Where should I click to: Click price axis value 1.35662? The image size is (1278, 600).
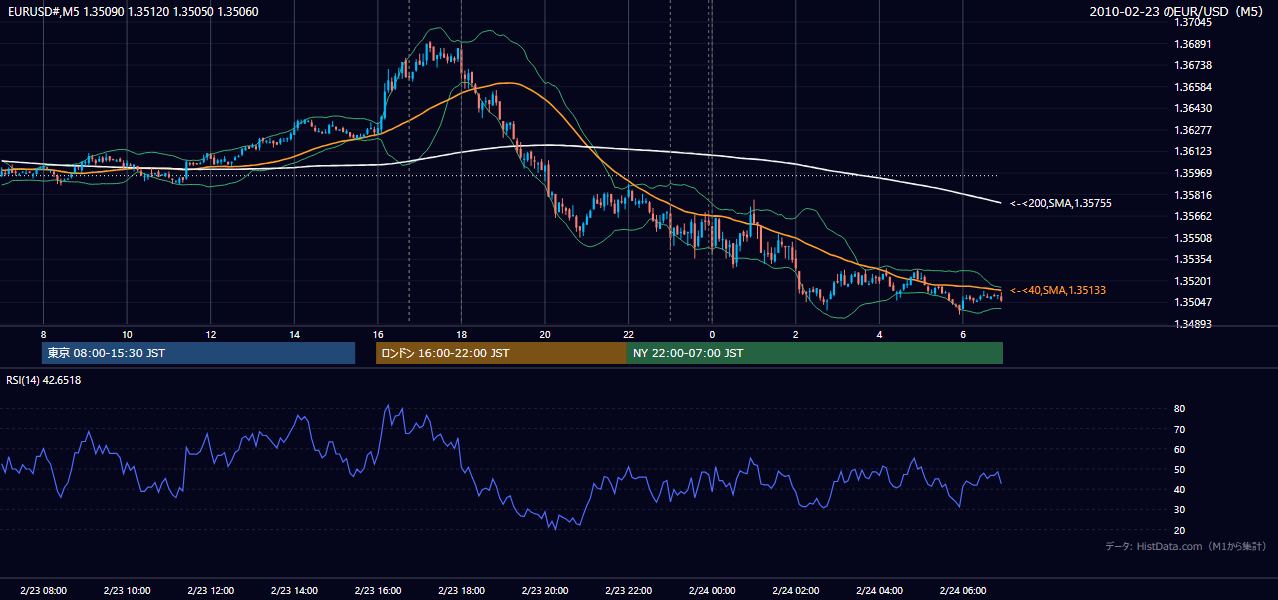coord(1194,216)
